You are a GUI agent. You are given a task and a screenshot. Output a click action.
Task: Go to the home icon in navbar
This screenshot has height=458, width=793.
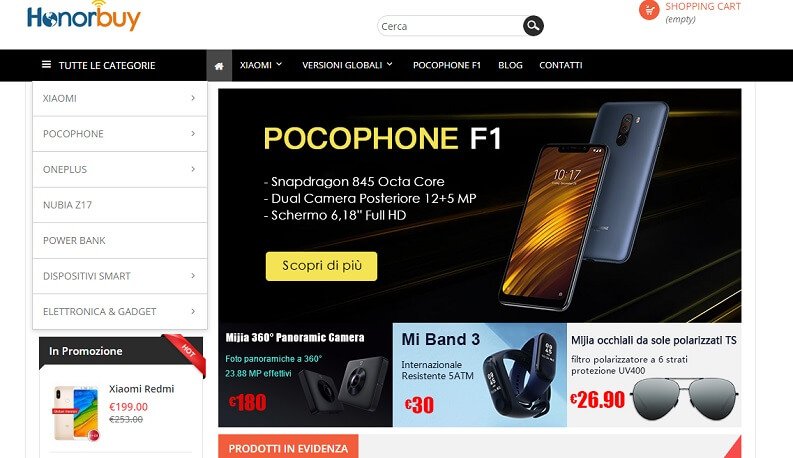pyautogui.click(x=219, y=66)
